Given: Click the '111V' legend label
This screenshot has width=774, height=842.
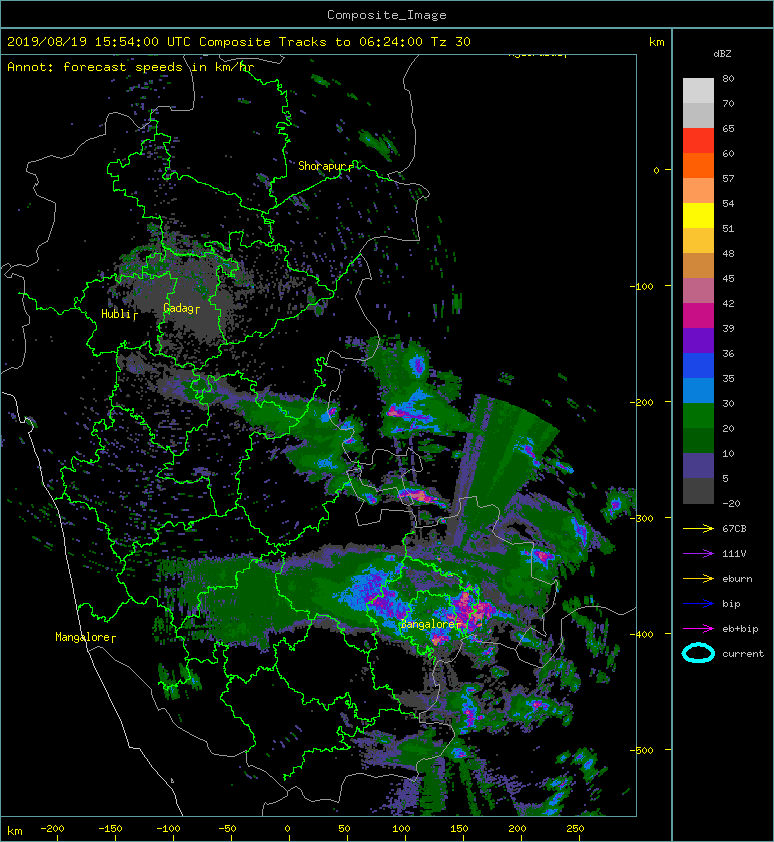Looking at the screenshot, I should (x=734, y=554).
